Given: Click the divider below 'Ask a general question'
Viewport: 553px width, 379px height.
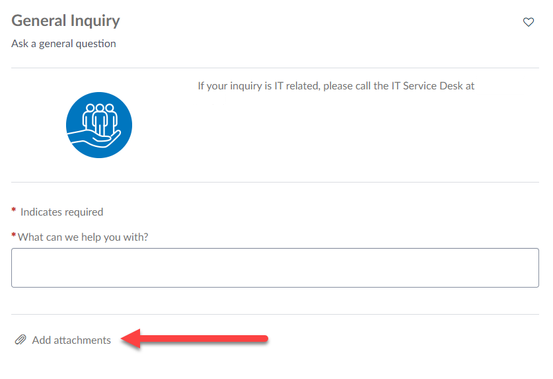Looking at the screenshot, I should pos(275,67).
